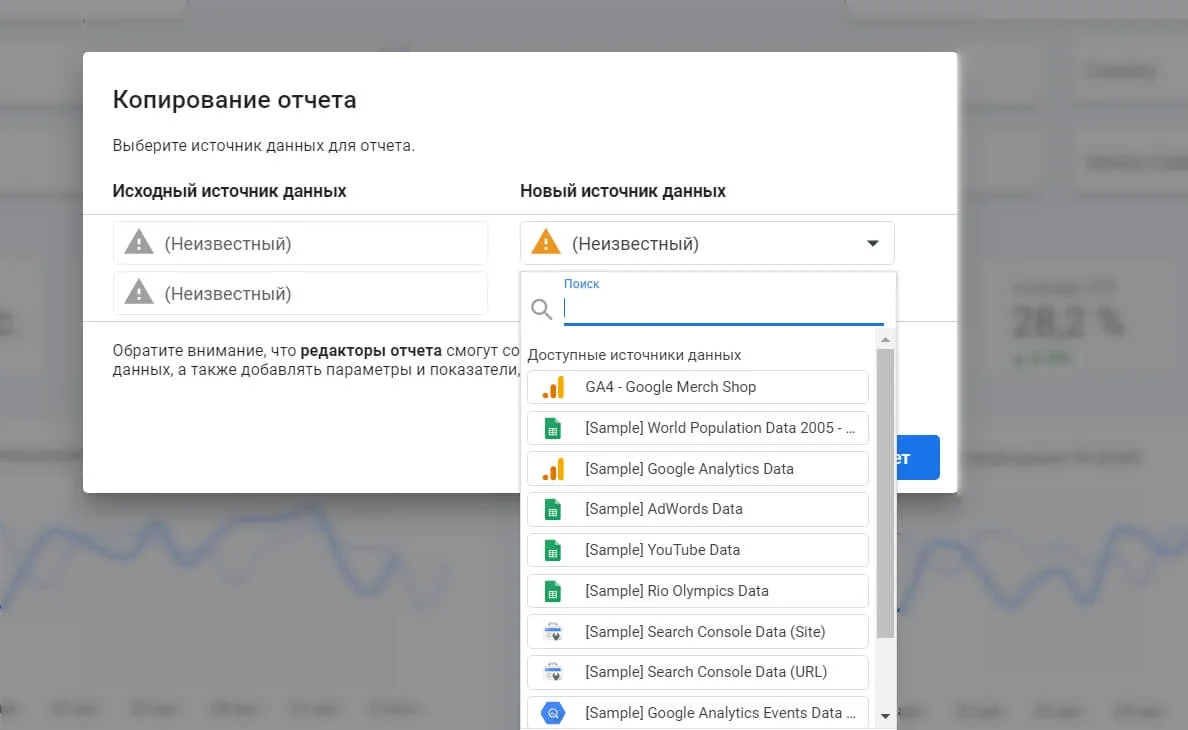Click the orange warning icon in new source

point(545,243)
